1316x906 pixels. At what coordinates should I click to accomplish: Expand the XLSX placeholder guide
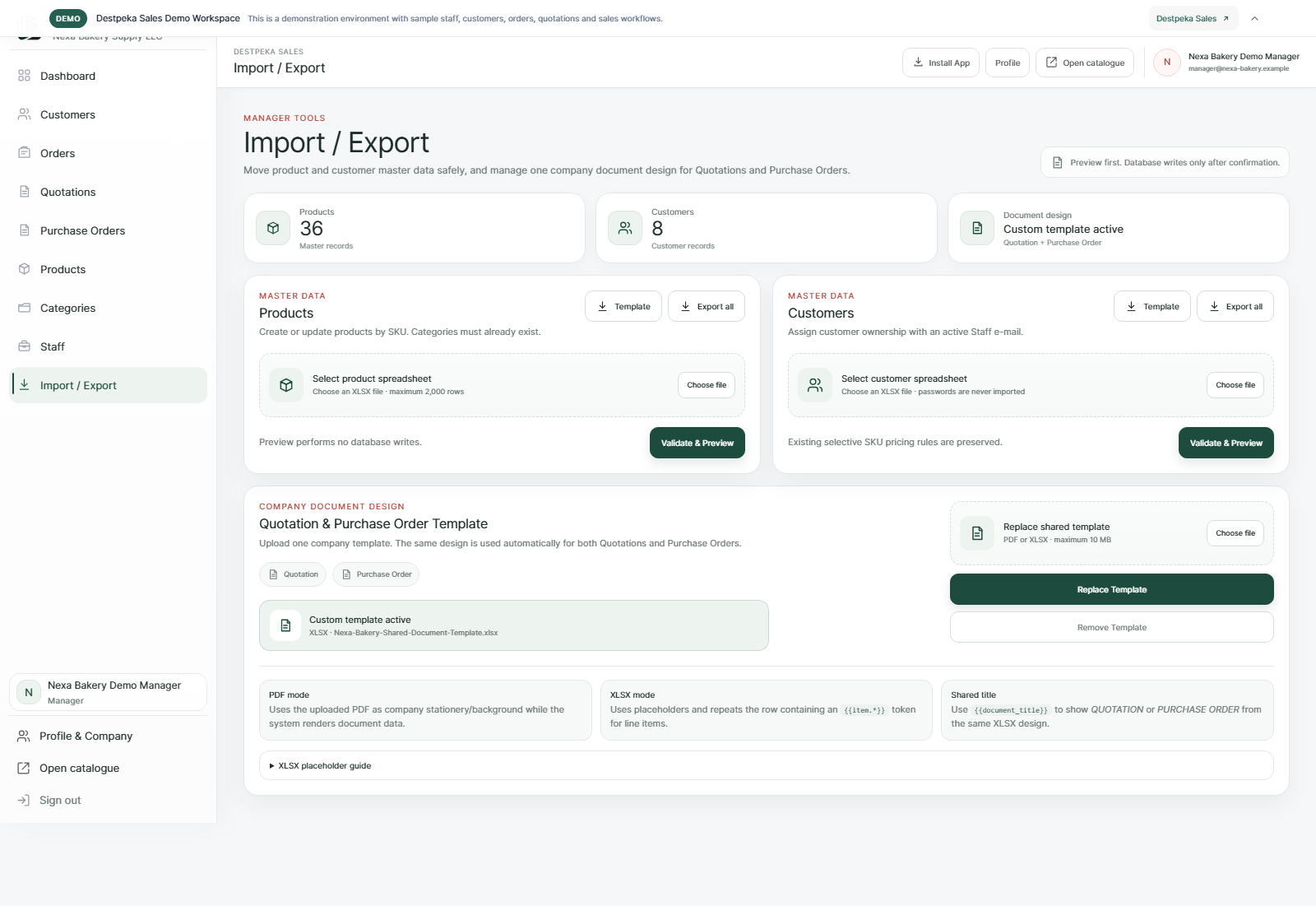[767, 765]
